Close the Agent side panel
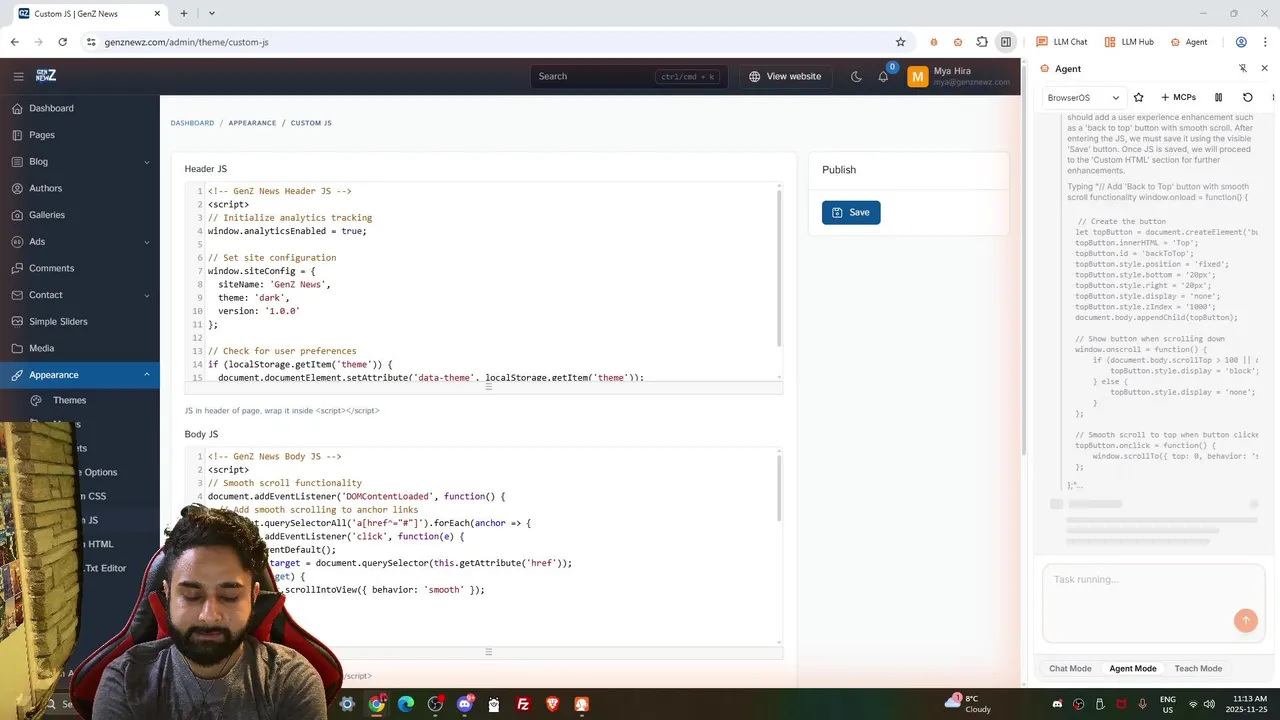 (x=1264, y=69)
